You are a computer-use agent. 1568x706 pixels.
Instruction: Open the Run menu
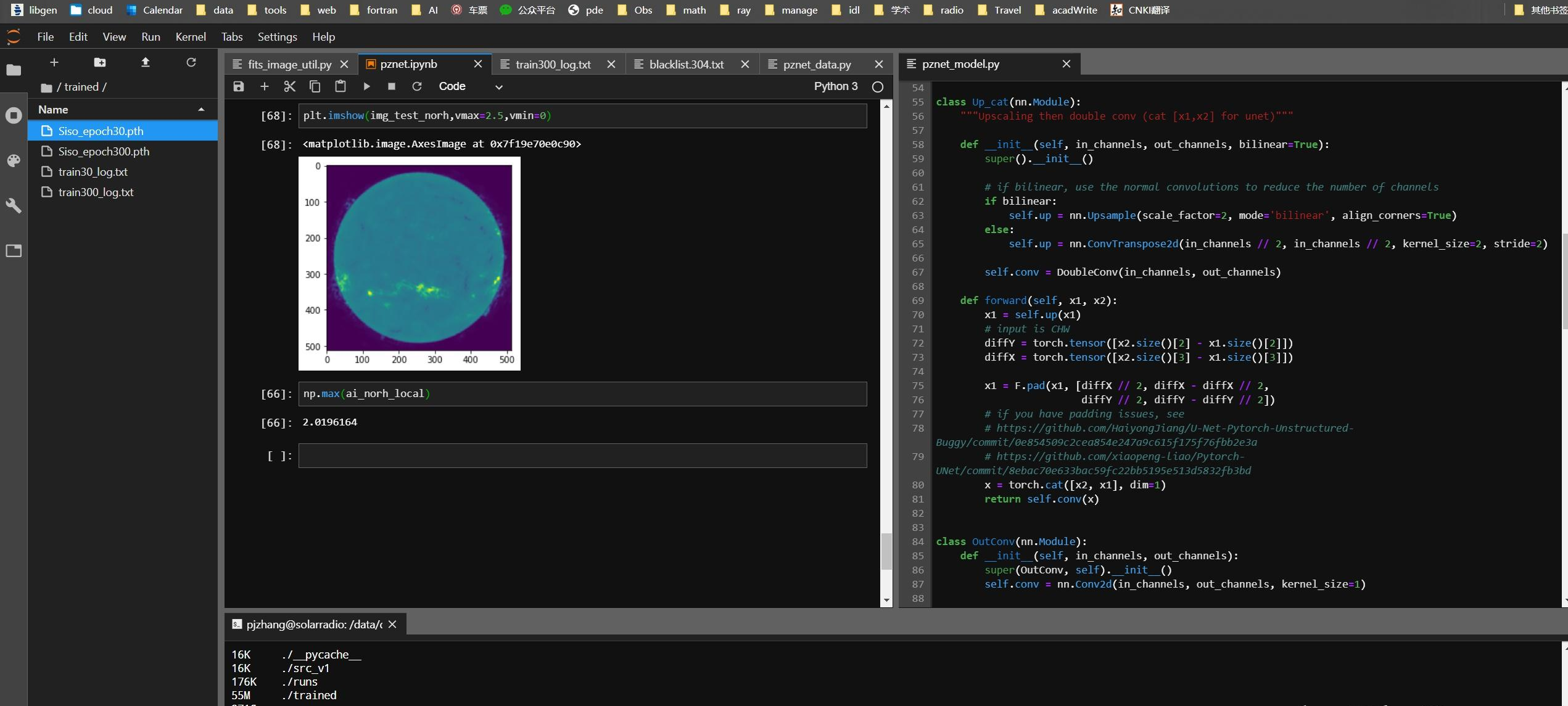pyautogui.click(x=151, y=37)
